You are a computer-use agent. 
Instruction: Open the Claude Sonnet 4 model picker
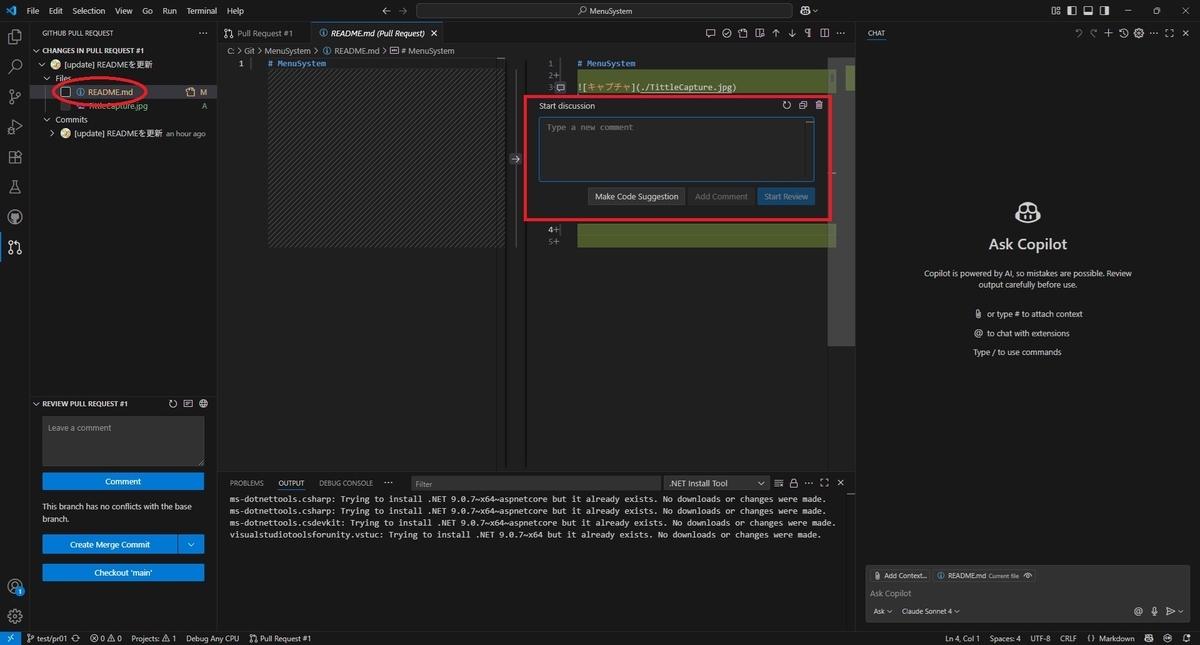pyautogui.click(x=930, y=611)
